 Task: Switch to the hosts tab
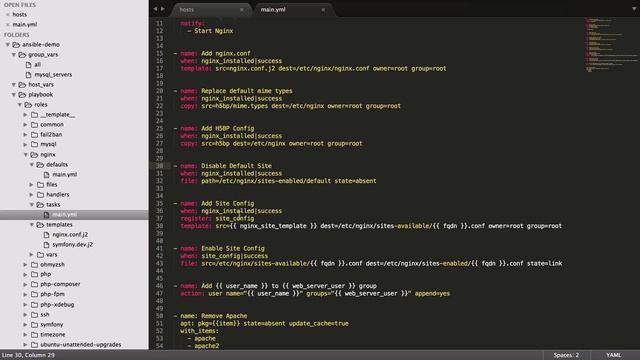coord(187,9)
